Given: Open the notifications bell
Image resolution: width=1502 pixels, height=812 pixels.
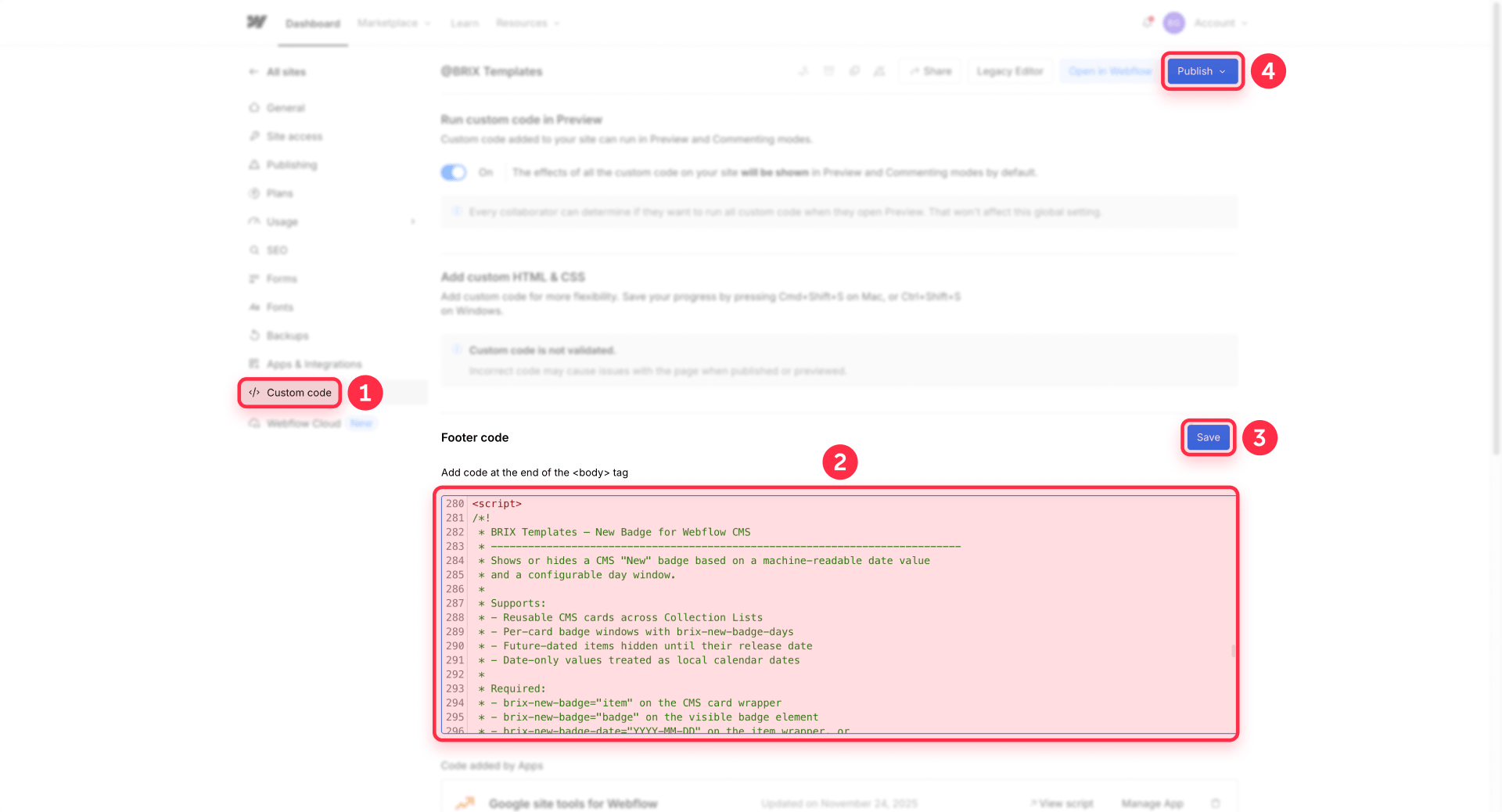Looking at the screenshot, I should coord(1148,23).
